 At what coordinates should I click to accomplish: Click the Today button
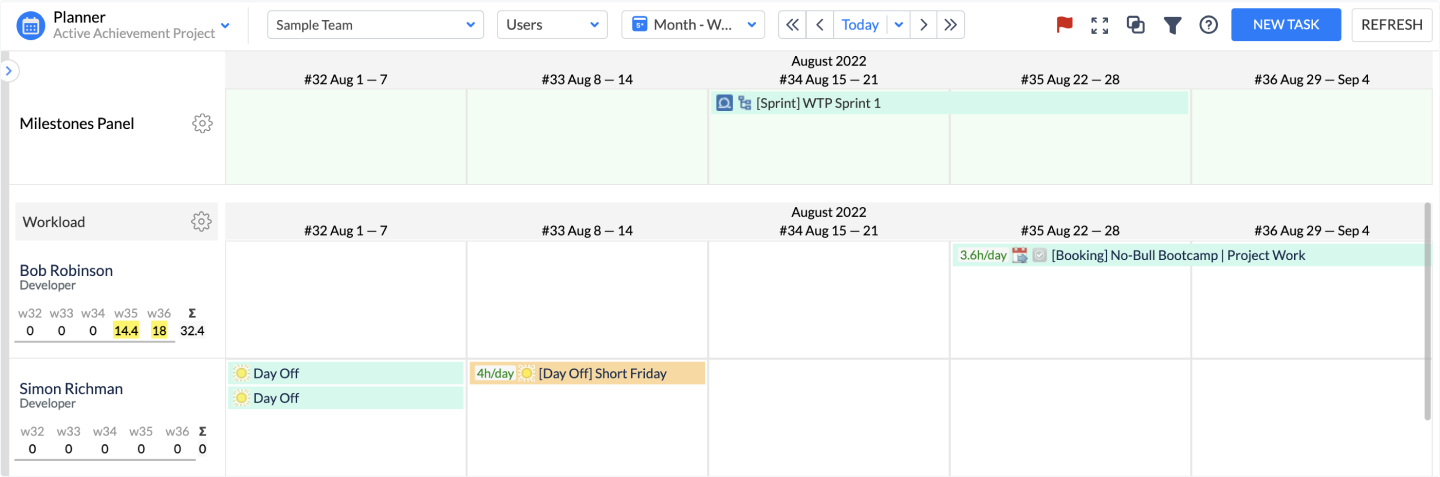click(860, 25)
